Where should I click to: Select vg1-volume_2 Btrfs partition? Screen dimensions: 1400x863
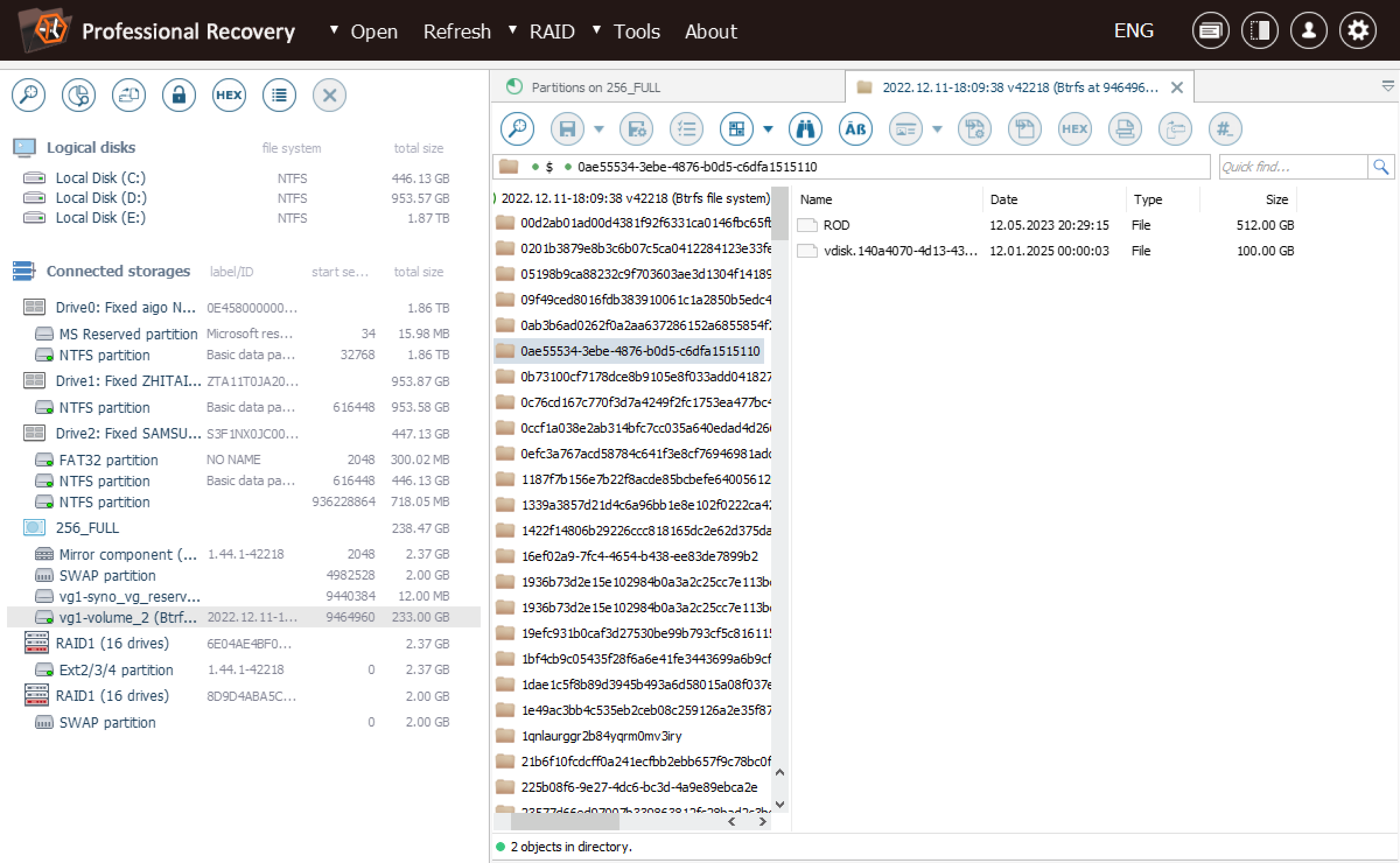[244, 617]
